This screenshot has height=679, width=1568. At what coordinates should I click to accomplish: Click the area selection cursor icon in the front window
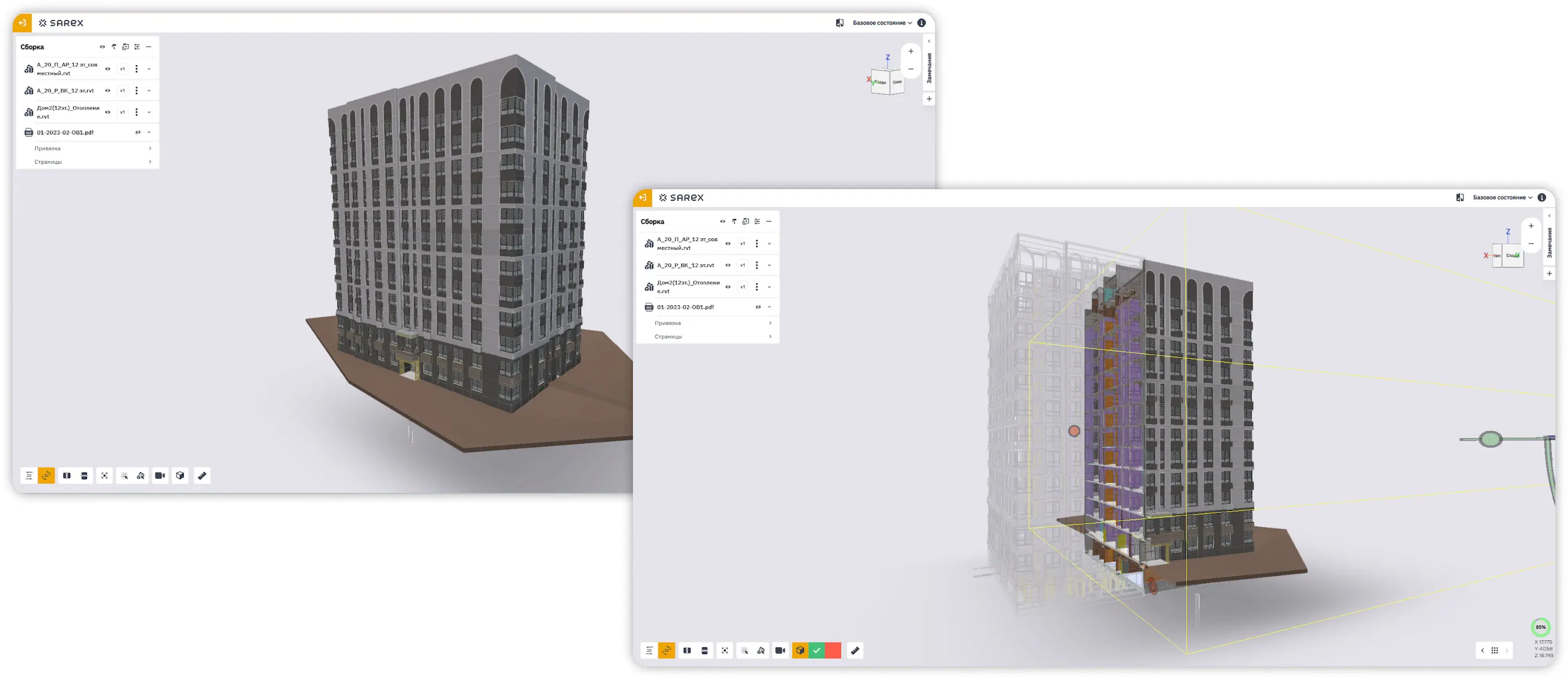pos(744,650)
